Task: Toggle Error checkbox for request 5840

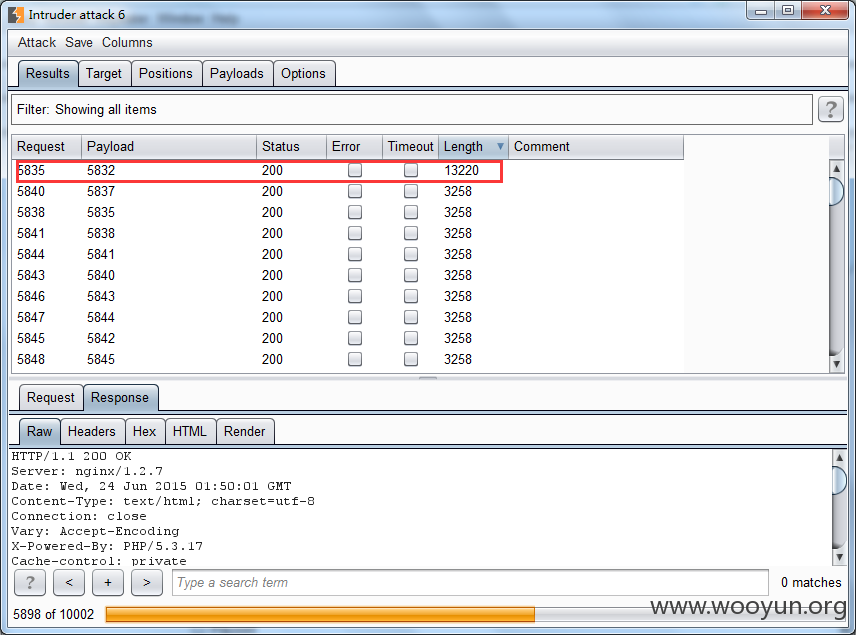Action: click(x=355, y=191)
